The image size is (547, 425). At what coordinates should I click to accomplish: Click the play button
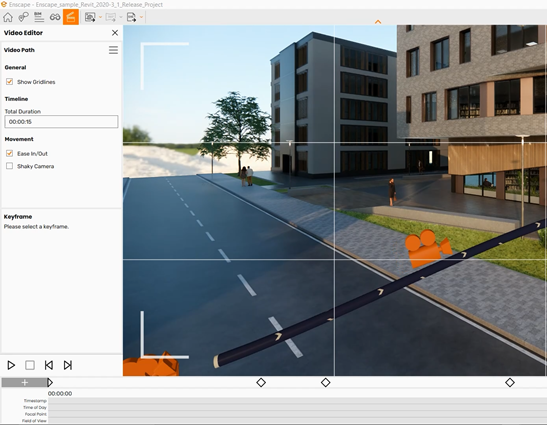tap(11, 365)
